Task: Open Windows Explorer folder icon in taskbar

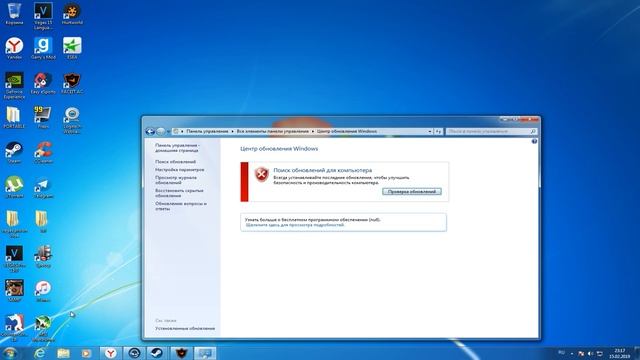Action: (63, 353)
